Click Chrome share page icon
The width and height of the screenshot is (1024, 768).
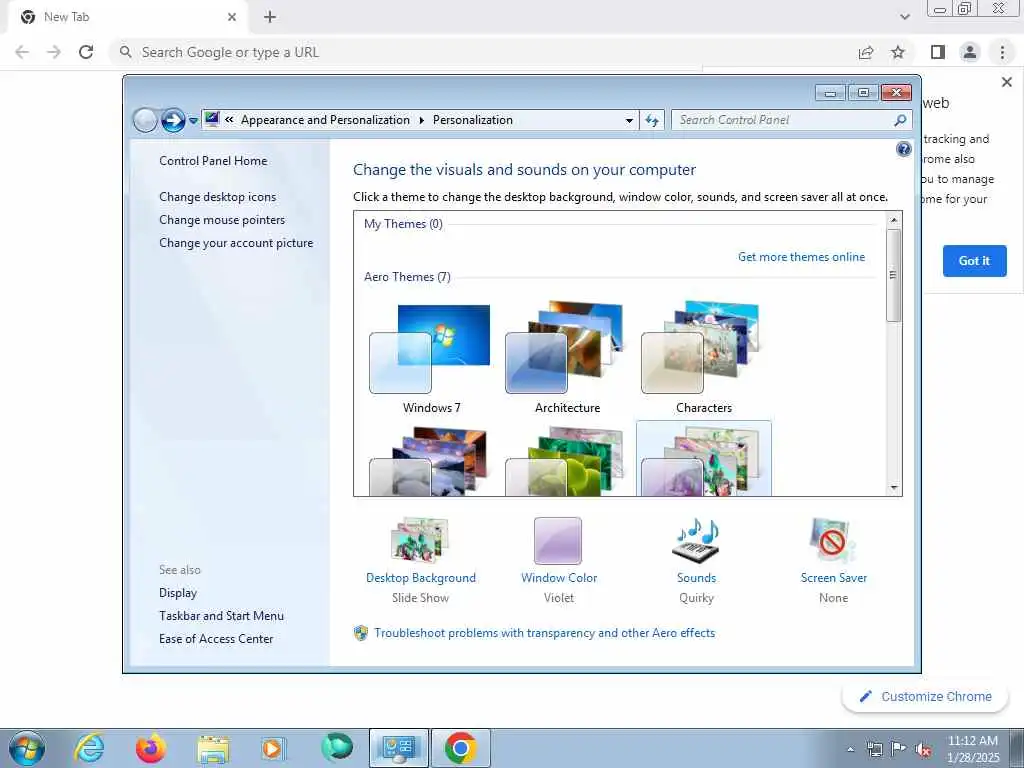[866, 52]
